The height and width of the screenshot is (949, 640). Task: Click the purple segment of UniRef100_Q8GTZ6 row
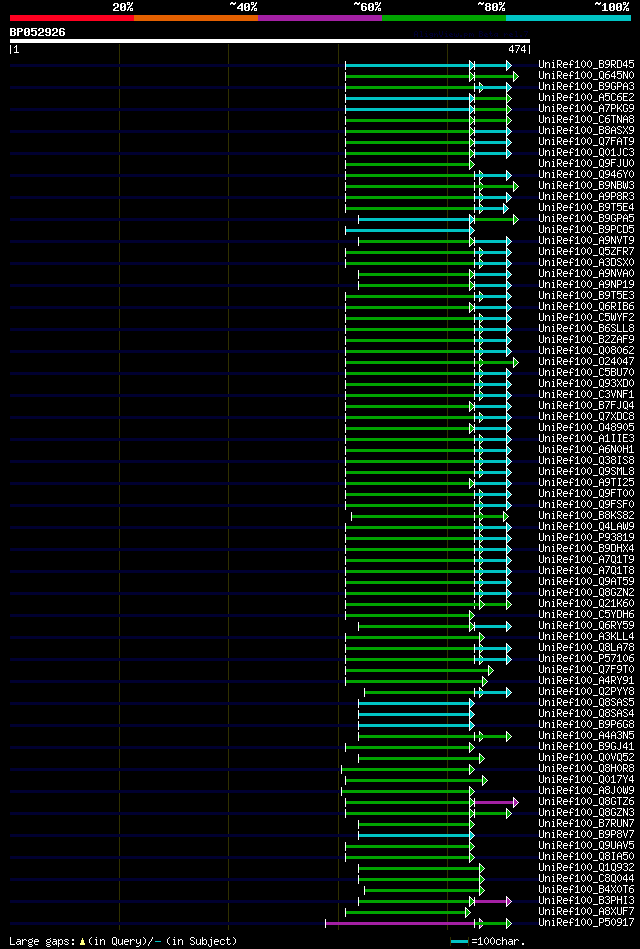pos(494,803)
